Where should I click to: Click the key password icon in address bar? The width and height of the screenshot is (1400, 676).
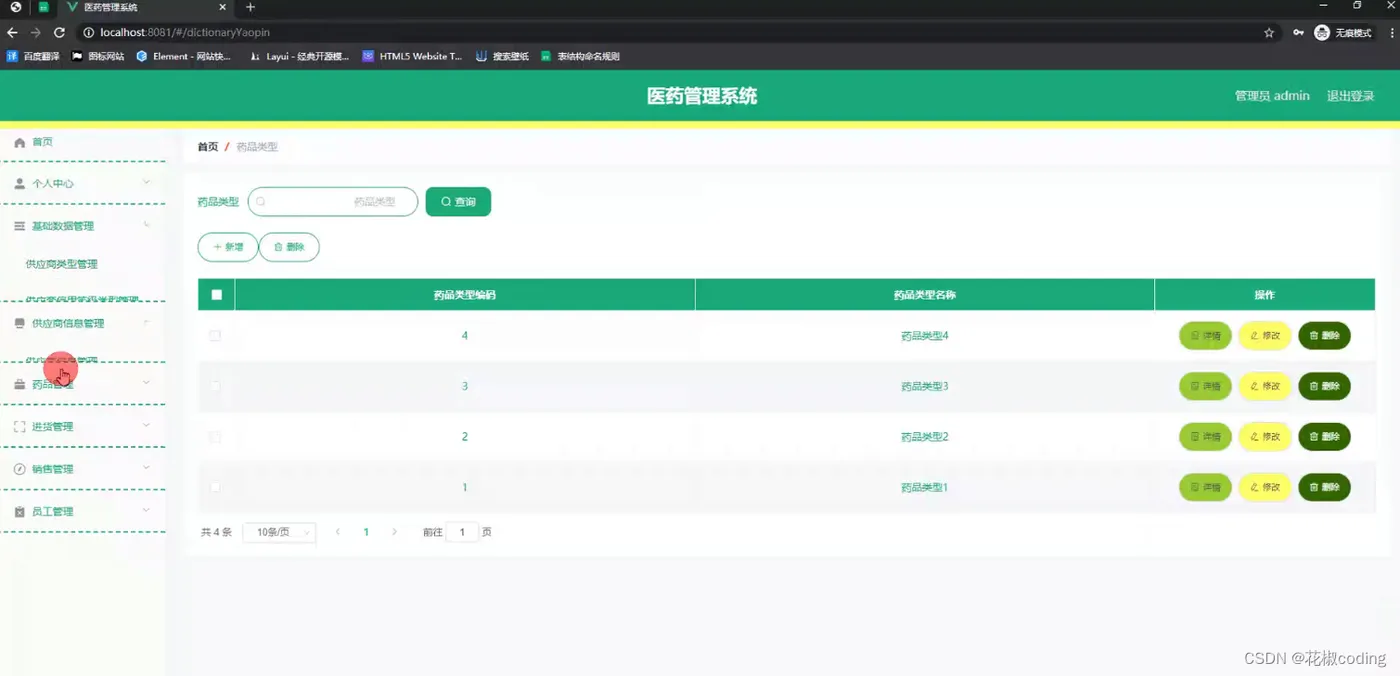tap(1298, 33)
